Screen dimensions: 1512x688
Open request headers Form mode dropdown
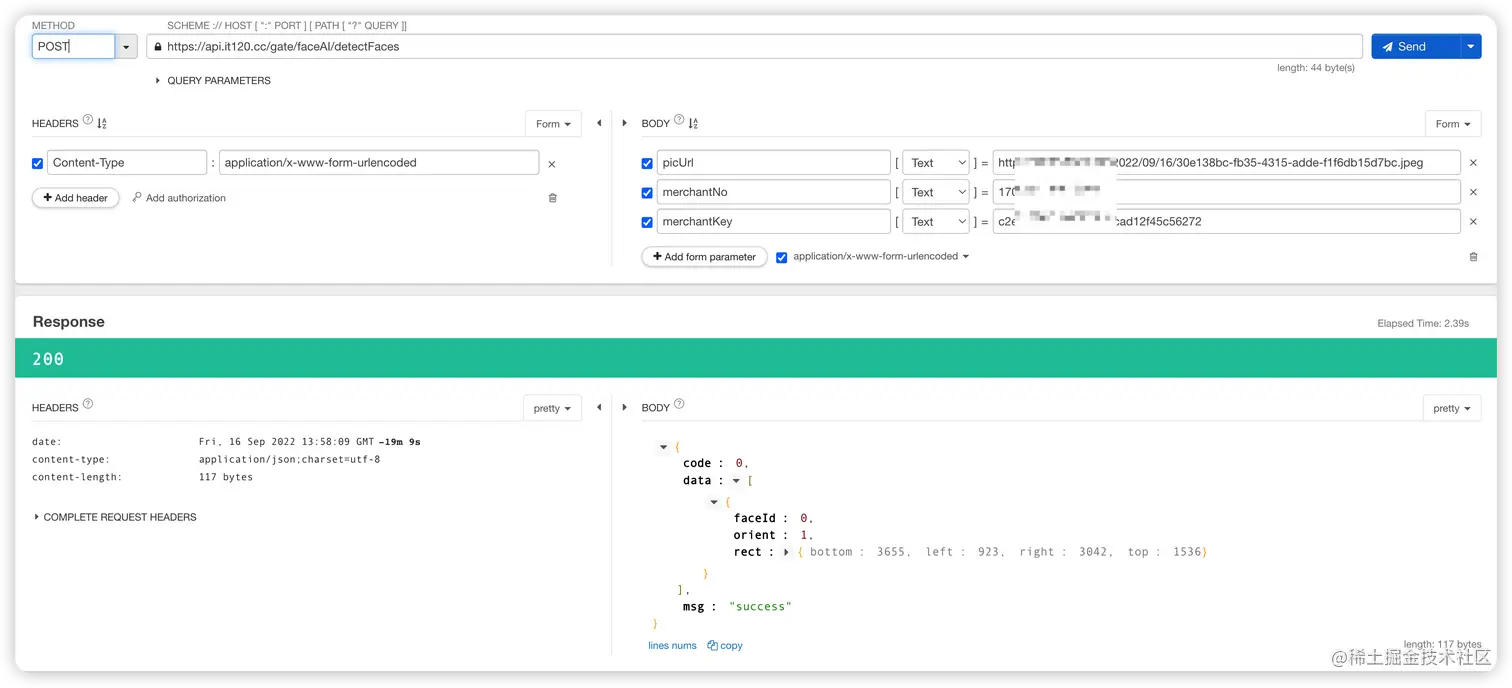coord(553,123)
